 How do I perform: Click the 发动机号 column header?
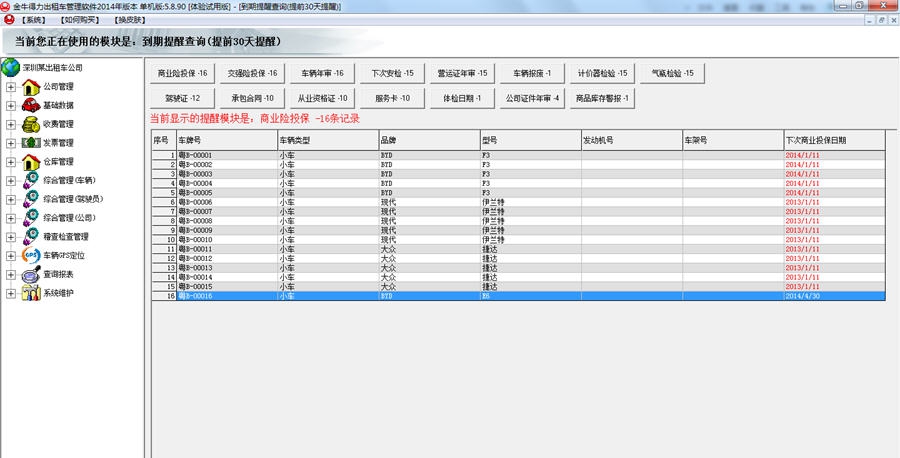(631, 140)
